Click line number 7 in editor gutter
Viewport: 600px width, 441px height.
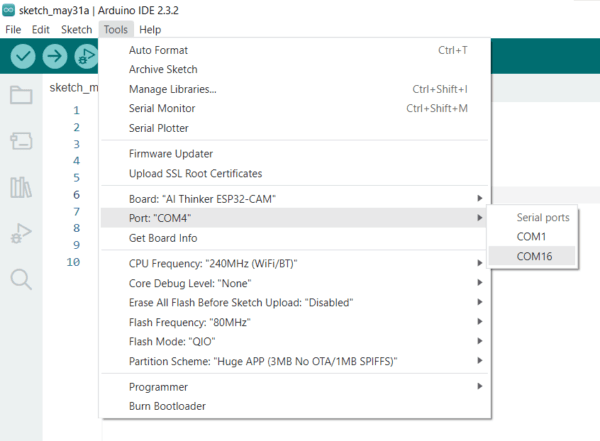click(x=77, y=211)
